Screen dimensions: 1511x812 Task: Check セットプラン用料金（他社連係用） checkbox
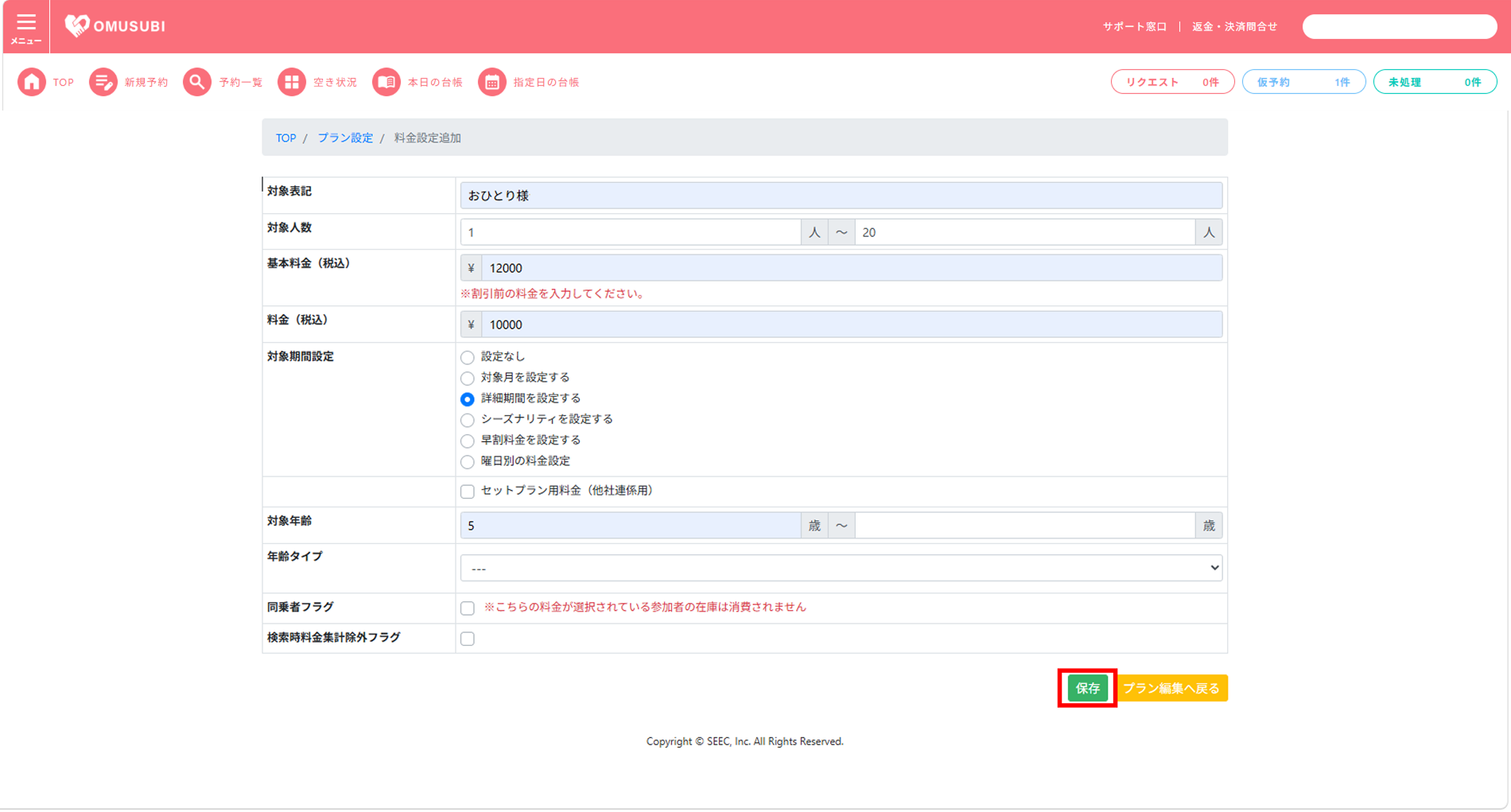pos(468,491)
